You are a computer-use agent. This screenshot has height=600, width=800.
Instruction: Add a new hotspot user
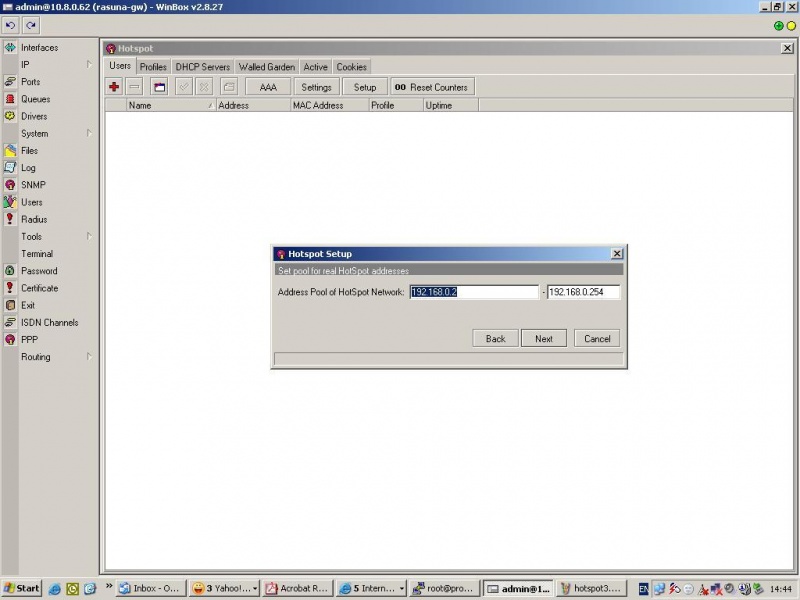(113, 86)
